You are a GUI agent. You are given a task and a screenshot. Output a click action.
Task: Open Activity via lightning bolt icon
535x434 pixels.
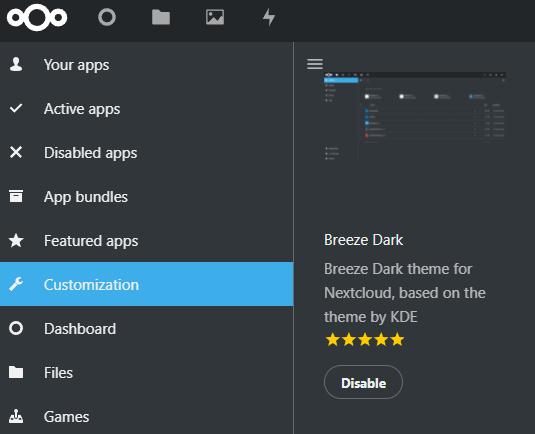269,17
